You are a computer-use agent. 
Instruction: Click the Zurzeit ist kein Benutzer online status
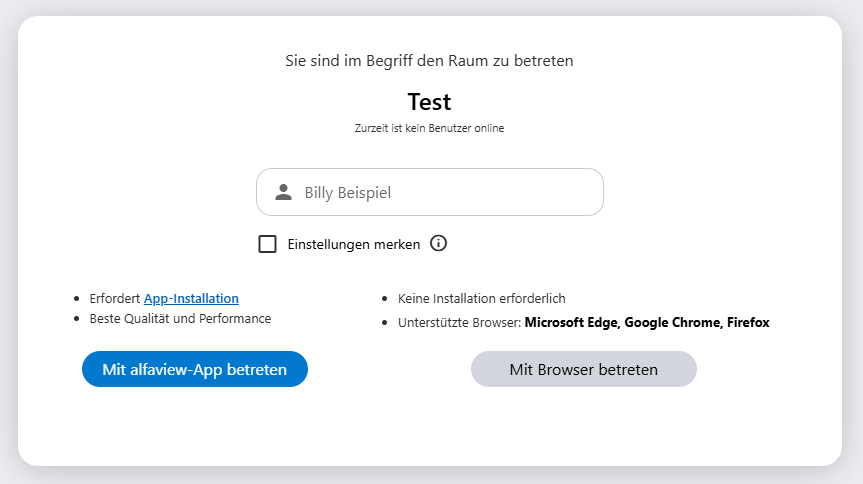coord(429,128)
